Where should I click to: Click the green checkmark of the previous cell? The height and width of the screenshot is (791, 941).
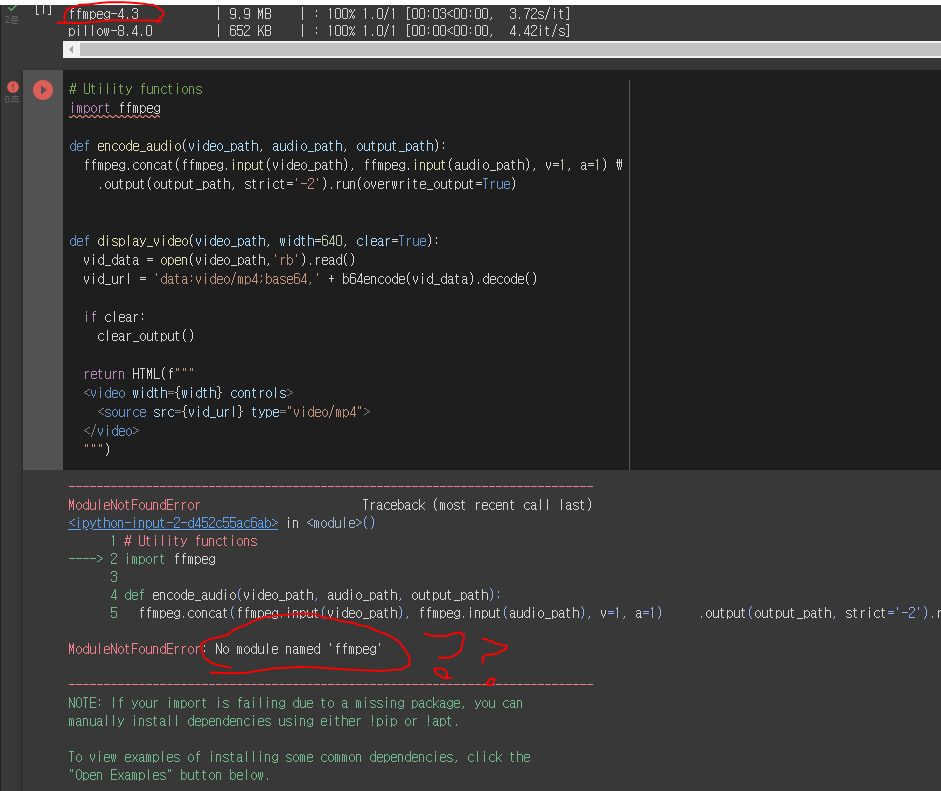(x=13, y=8)
